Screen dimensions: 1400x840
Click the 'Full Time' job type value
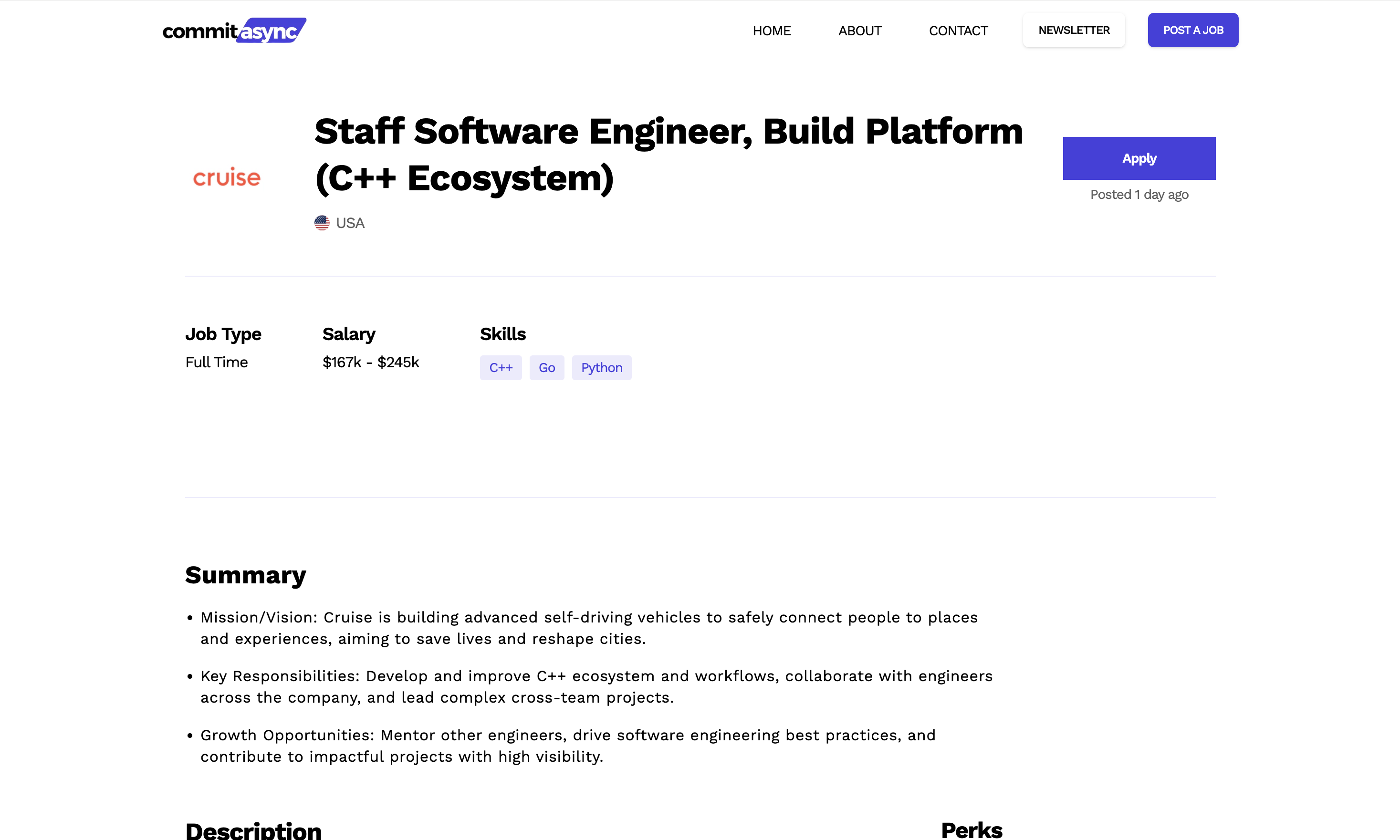[216, 362]
